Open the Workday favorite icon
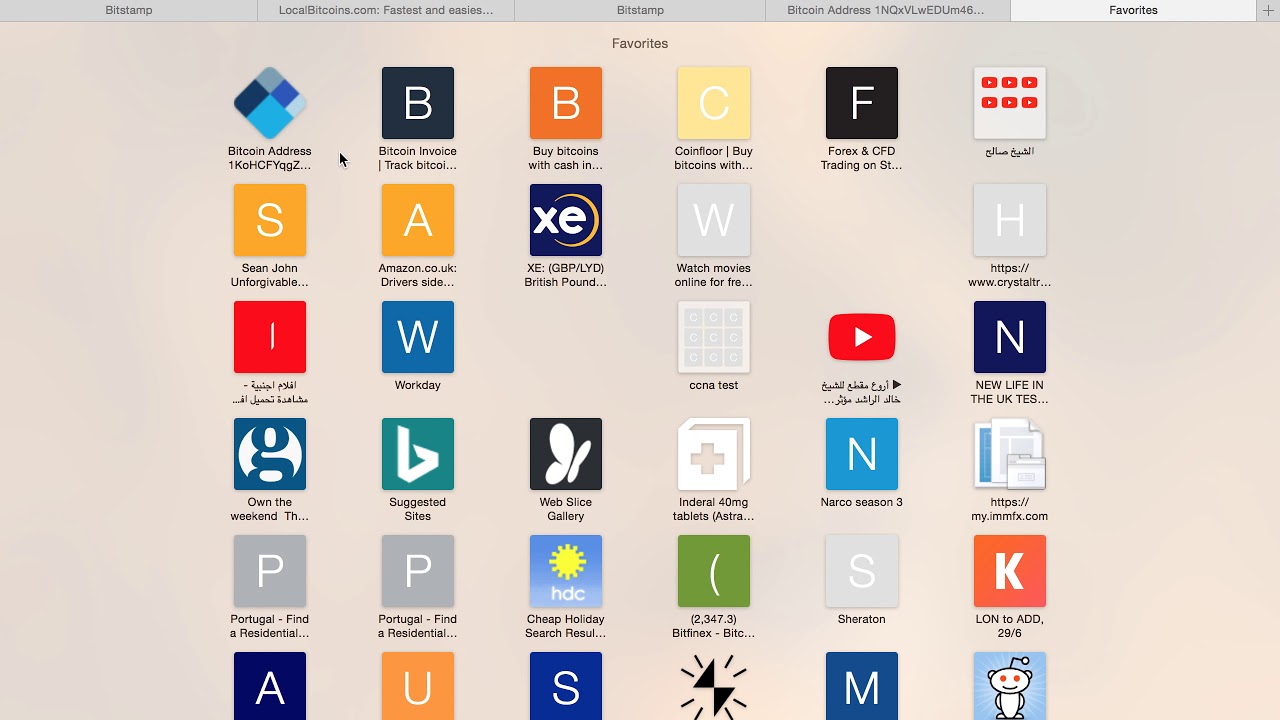This screenshot has height=720, width=1280. 418,337
